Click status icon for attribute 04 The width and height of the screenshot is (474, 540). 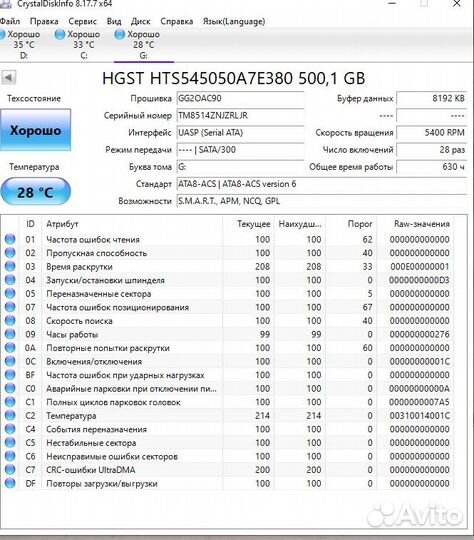(x=10, y=280)
